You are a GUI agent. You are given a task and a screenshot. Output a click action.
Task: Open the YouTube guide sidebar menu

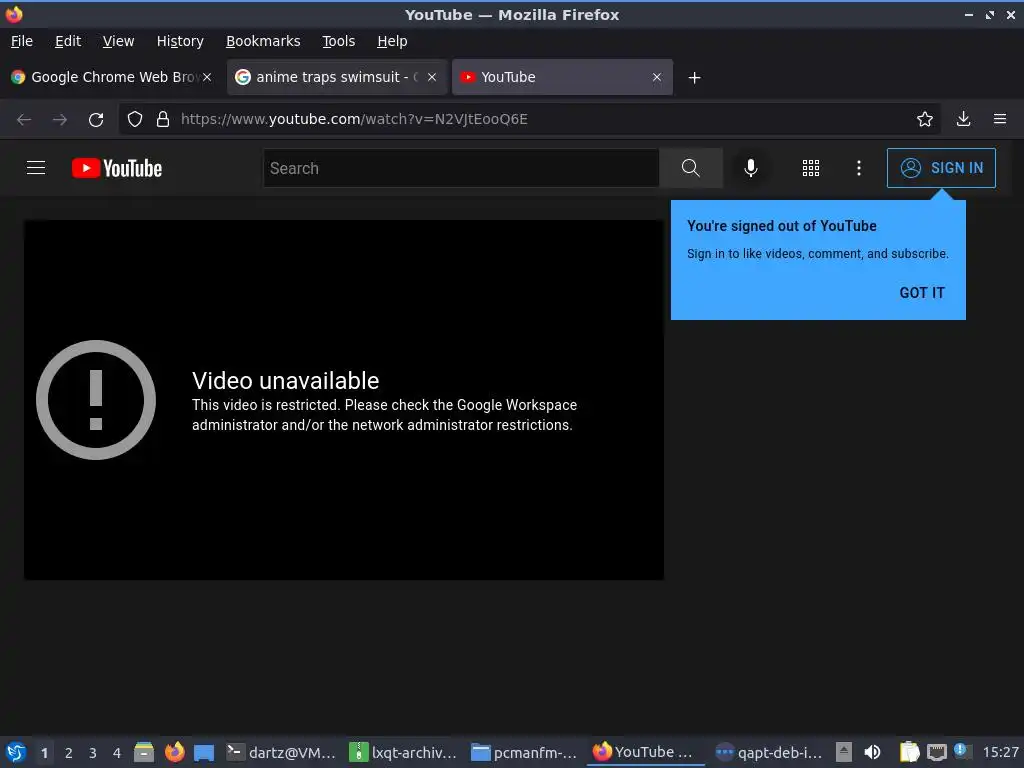click(36, 168)
